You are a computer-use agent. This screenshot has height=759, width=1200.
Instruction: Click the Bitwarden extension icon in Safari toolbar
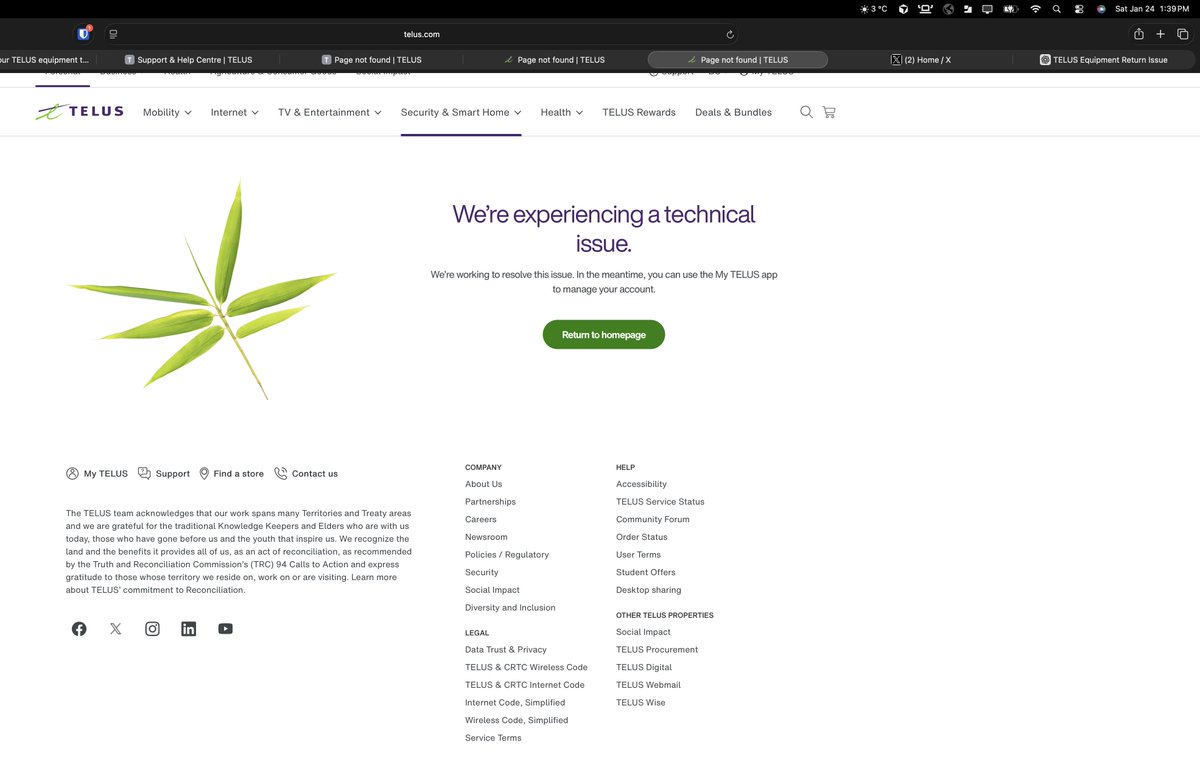click(84, 34)
